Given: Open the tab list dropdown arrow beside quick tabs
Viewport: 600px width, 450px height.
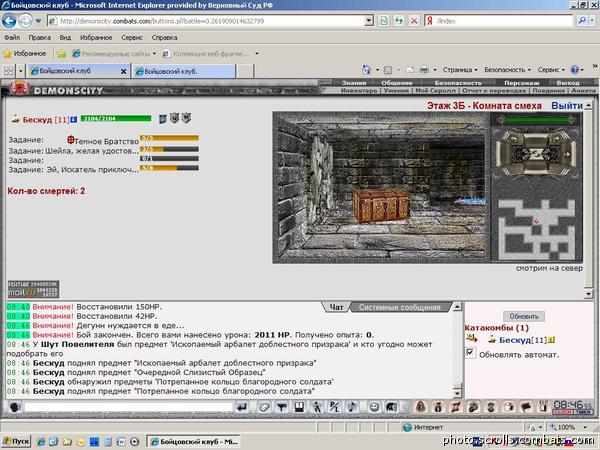Looking at the screenshot, I should click(x=21, y=71).
